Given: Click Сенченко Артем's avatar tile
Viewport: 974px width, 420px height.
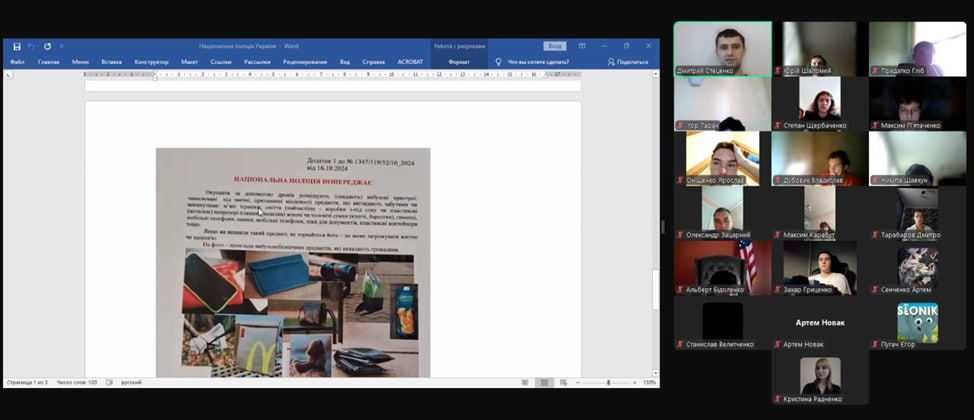Looking at the screenshot, I should [x=917, y=268].
